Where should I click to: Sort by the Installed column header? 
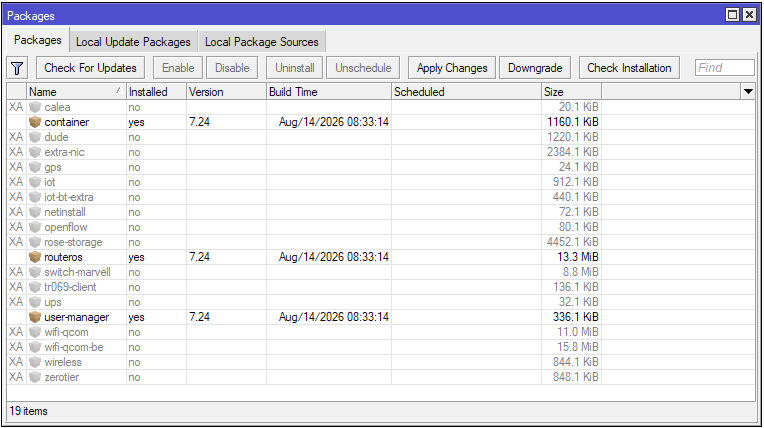(156, 92)
